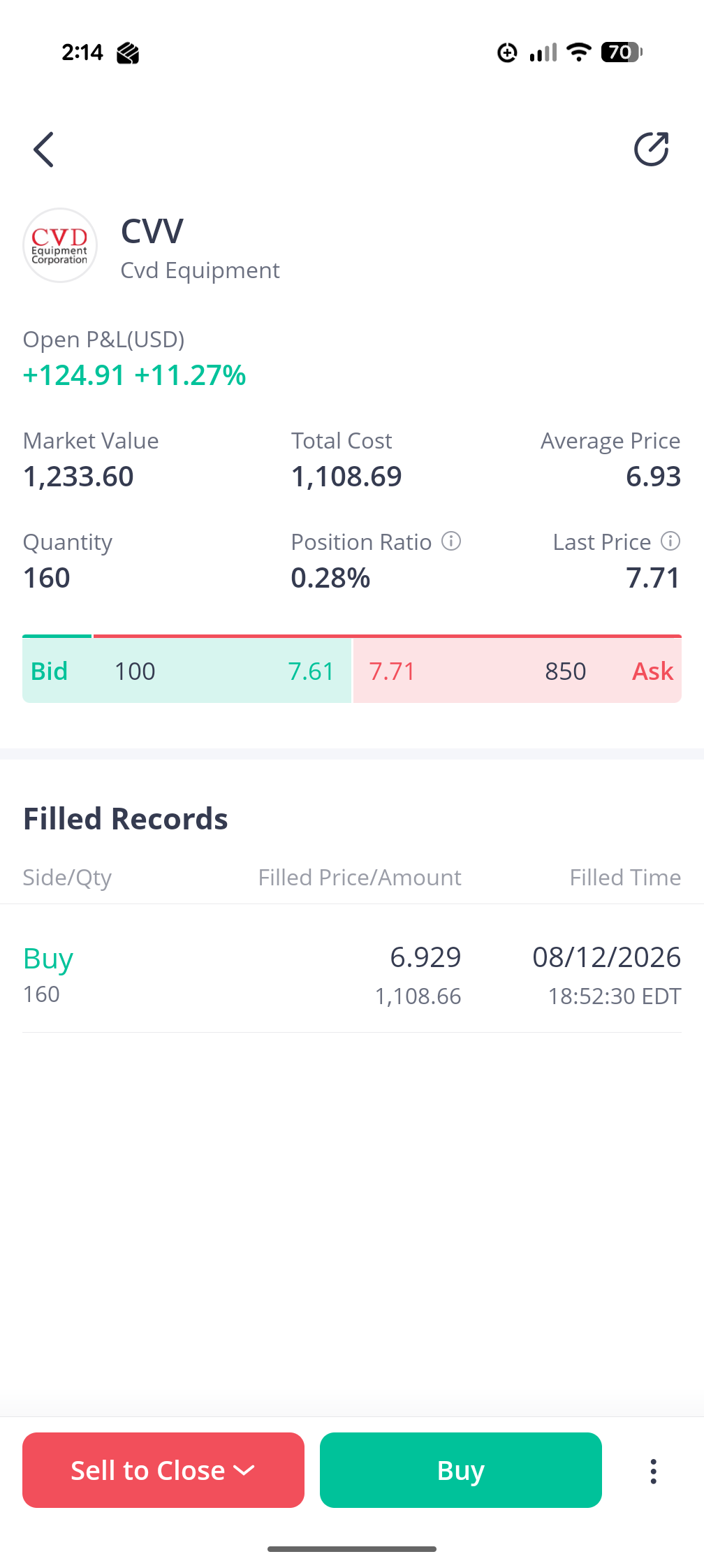
Task: Open the CVD Equipment Corporation logo
Action: tap(60, 245)
